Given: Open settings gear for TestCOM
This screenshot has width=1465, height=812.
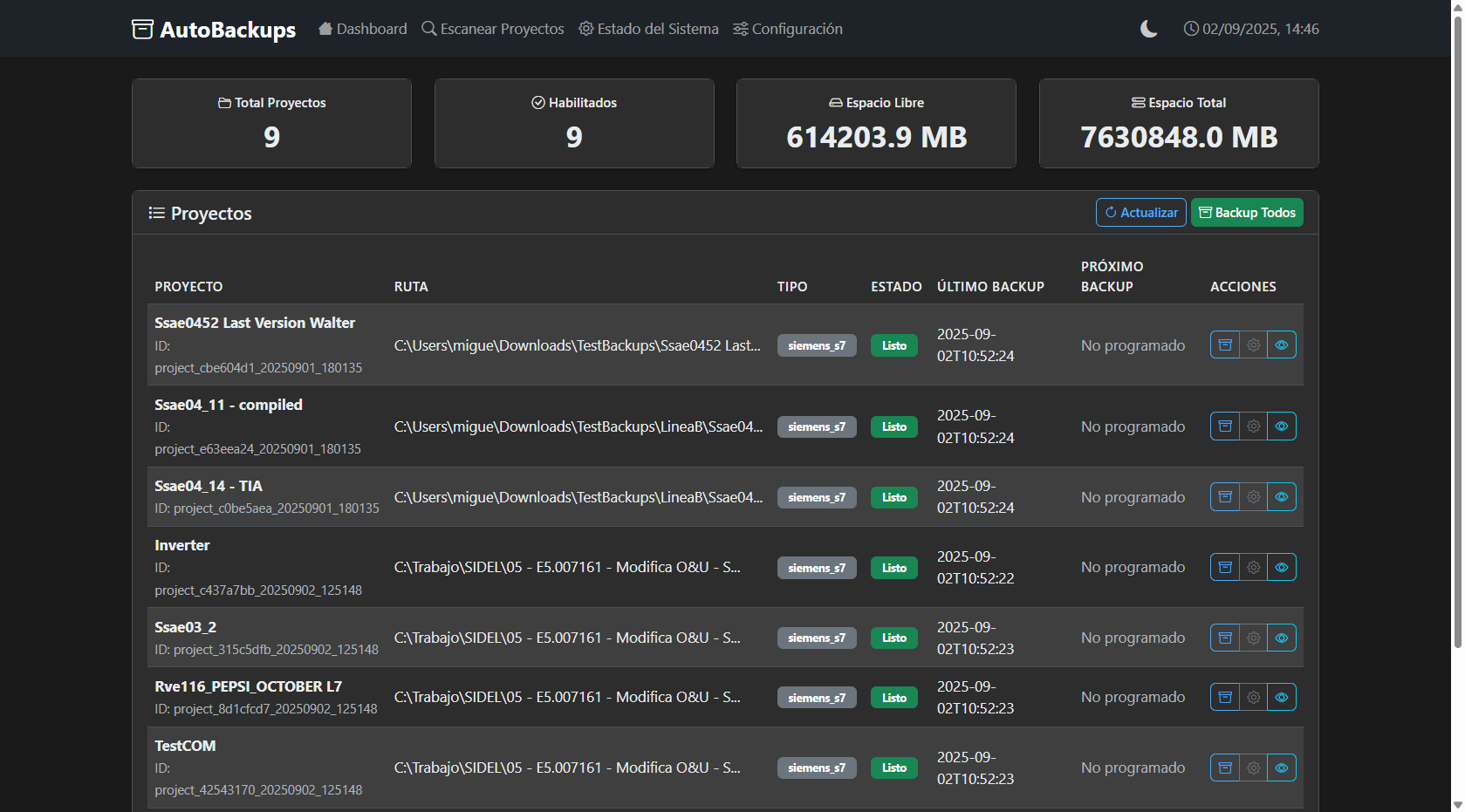Looking at the screenshot, I should pos(1254,768).
